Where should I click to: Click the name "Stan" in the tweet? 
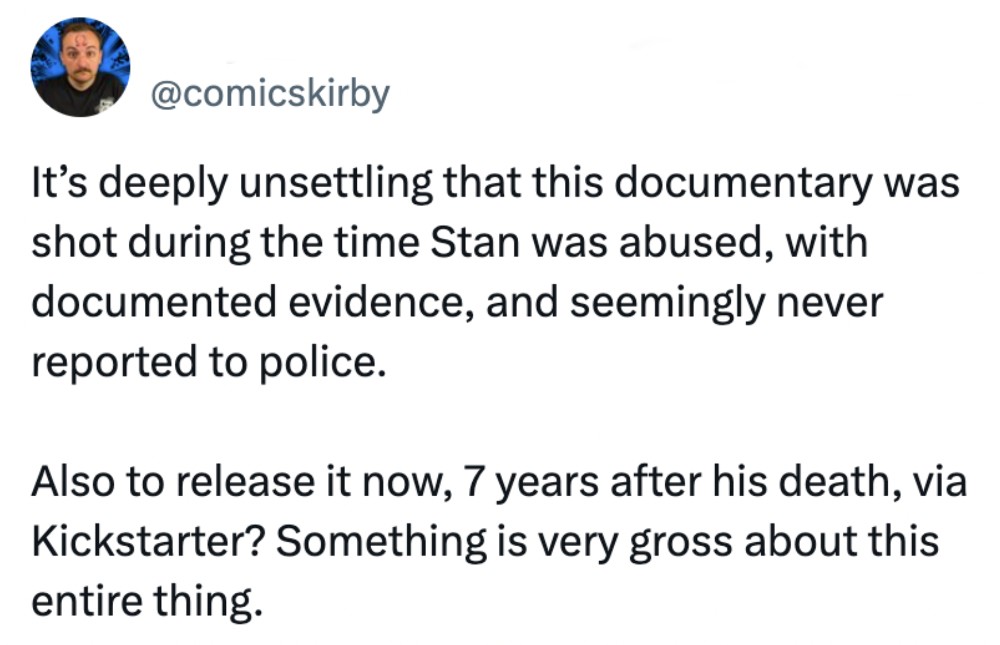tap(474, 243)
